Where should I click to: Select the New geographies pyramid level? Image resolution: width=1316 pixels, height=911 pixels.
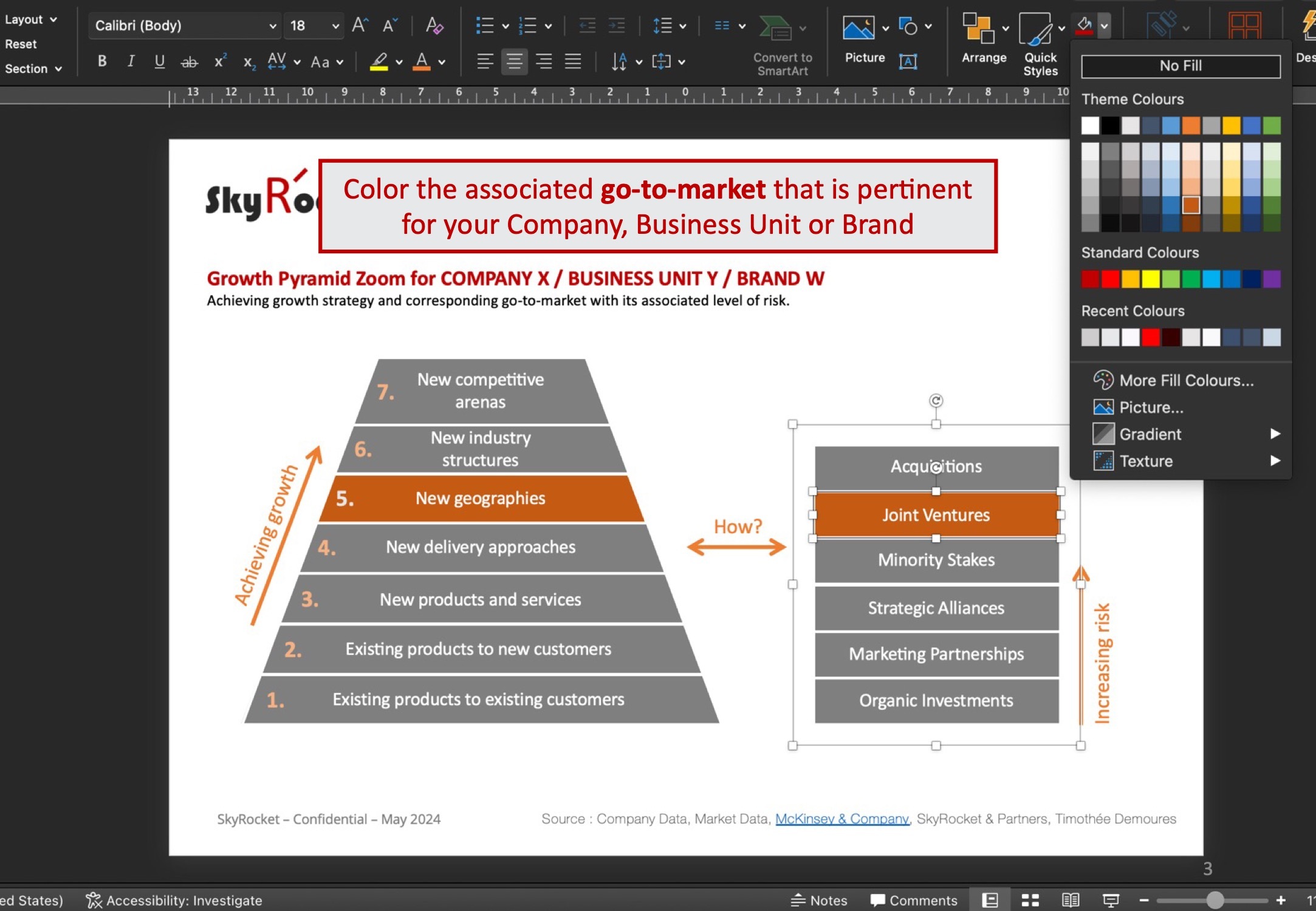click(x=481, y=499)
